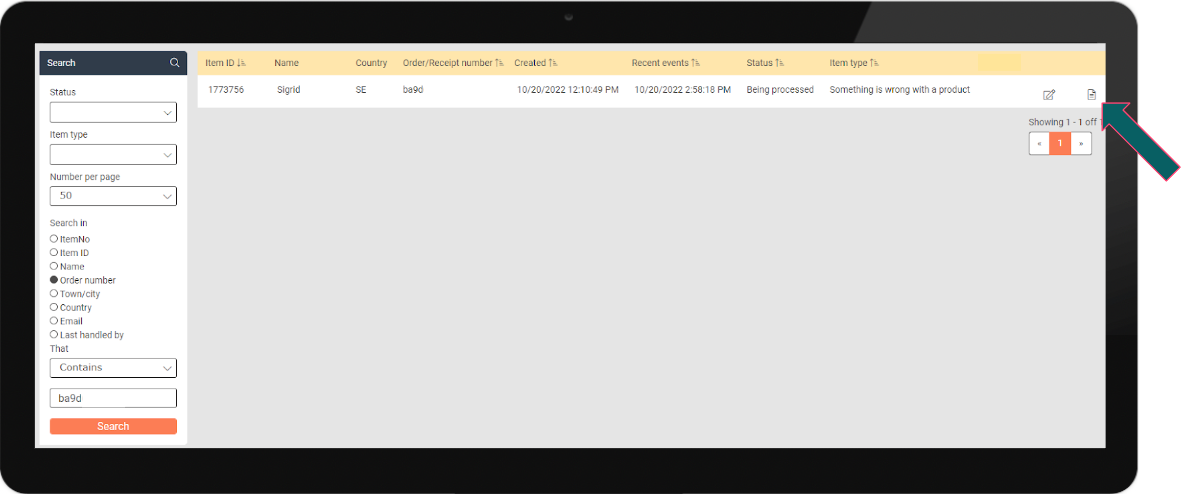Click item ID 1773756 cell
The height and width of the screenshot is (494, 1181).
pos(226,90)
